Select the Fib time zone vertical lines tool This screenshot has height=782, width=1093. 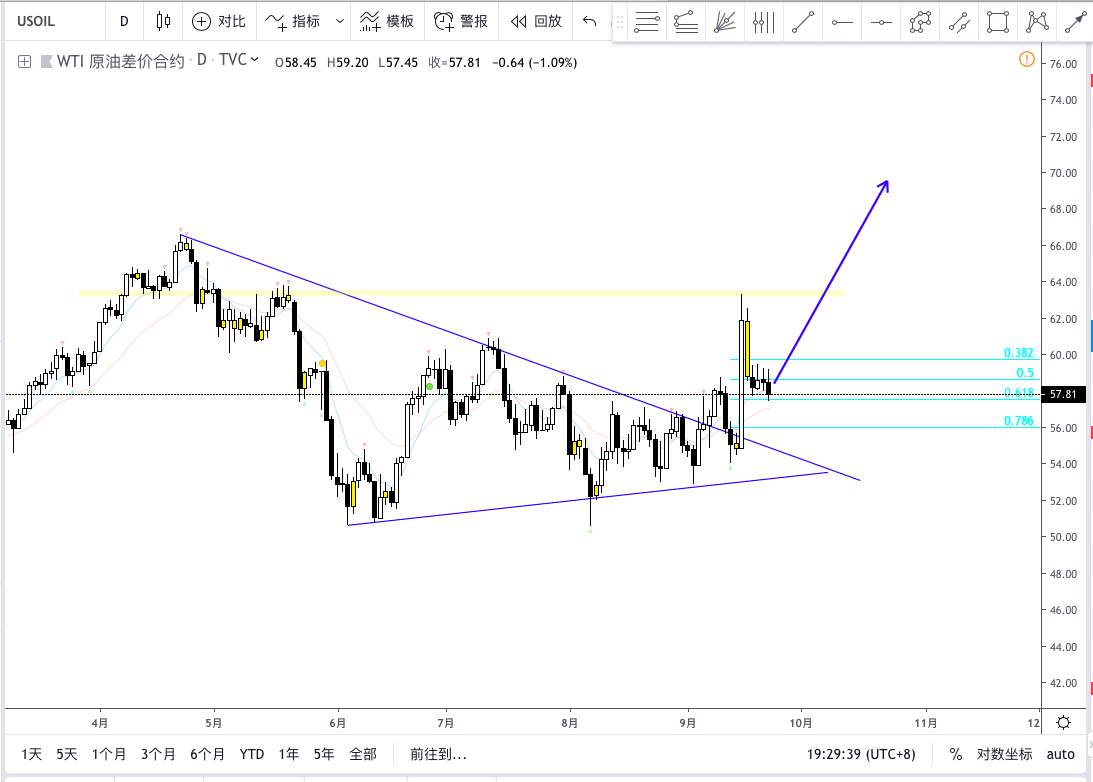click(x=764, y=22)
